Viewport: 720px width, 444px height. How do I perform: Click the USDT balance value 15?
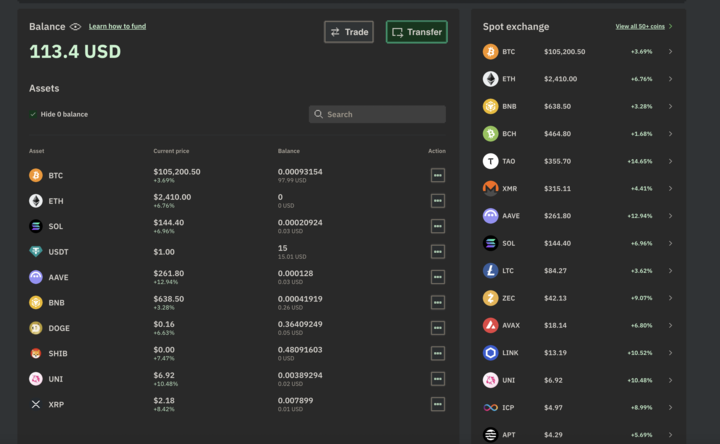point(282,248)
